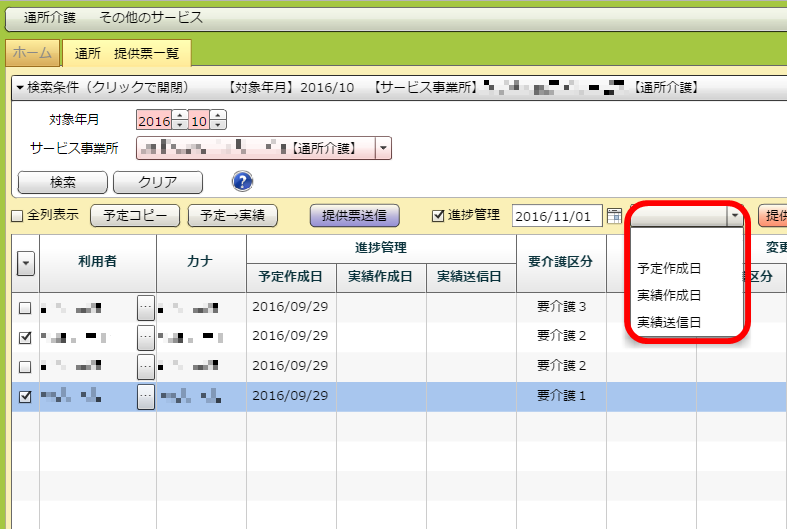The height and width of the screenshot is (529, 787).
Task: Open the サービス事業所 dropdown arrow
Action: 384,149
